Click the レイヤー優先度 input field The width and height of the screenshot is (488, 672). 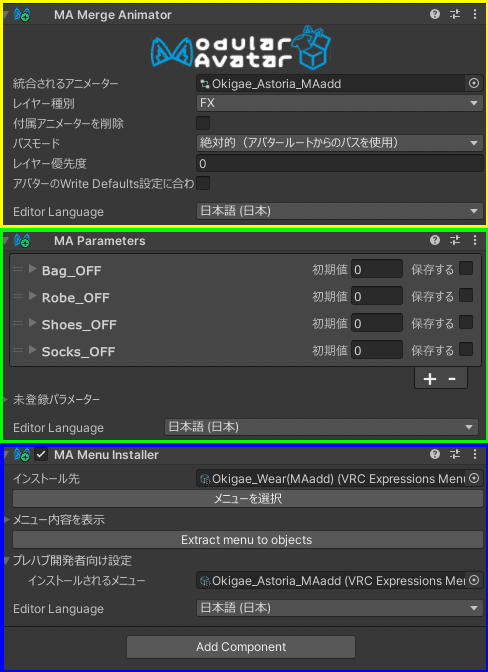click(x=340, y=164)
